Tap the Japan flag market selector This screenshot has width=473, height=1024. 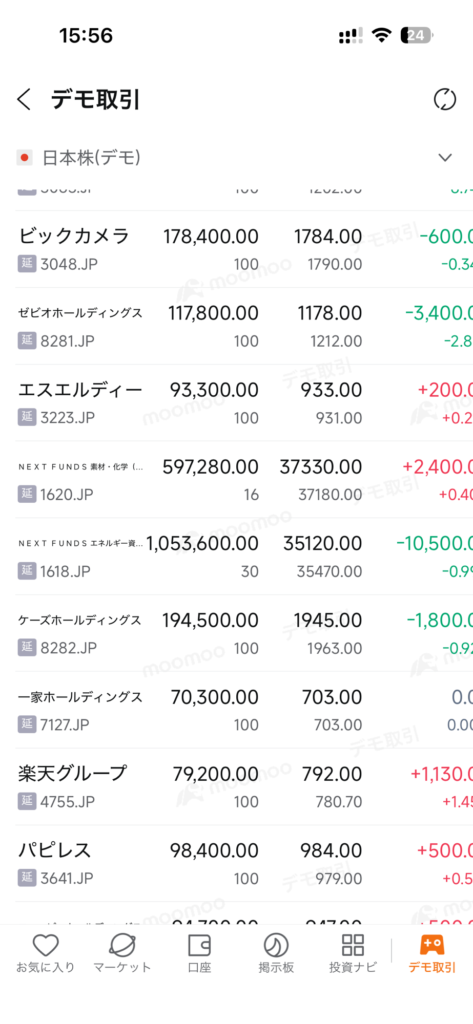click(24, 157)
